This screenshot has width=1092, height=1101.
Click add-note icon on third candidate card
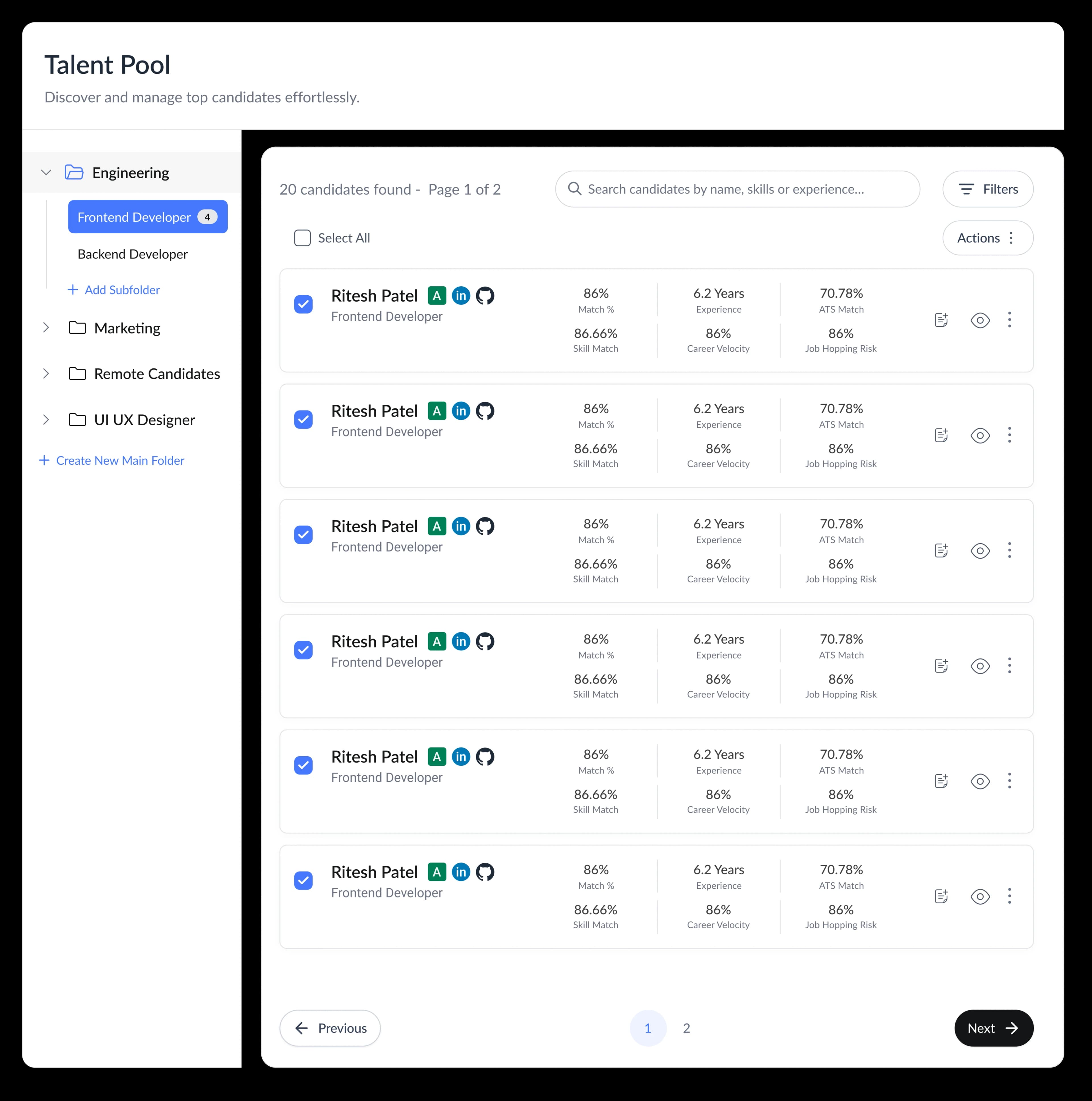click(x=941, y=550)
